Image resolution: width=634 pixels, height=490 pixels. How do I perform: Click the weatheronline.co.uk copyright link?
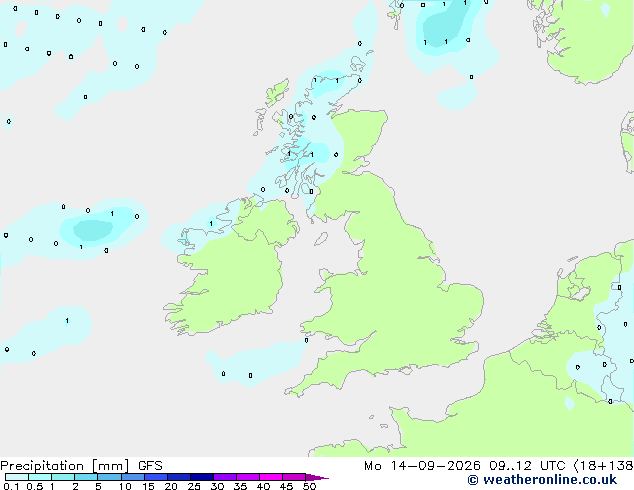click(542, 480)
